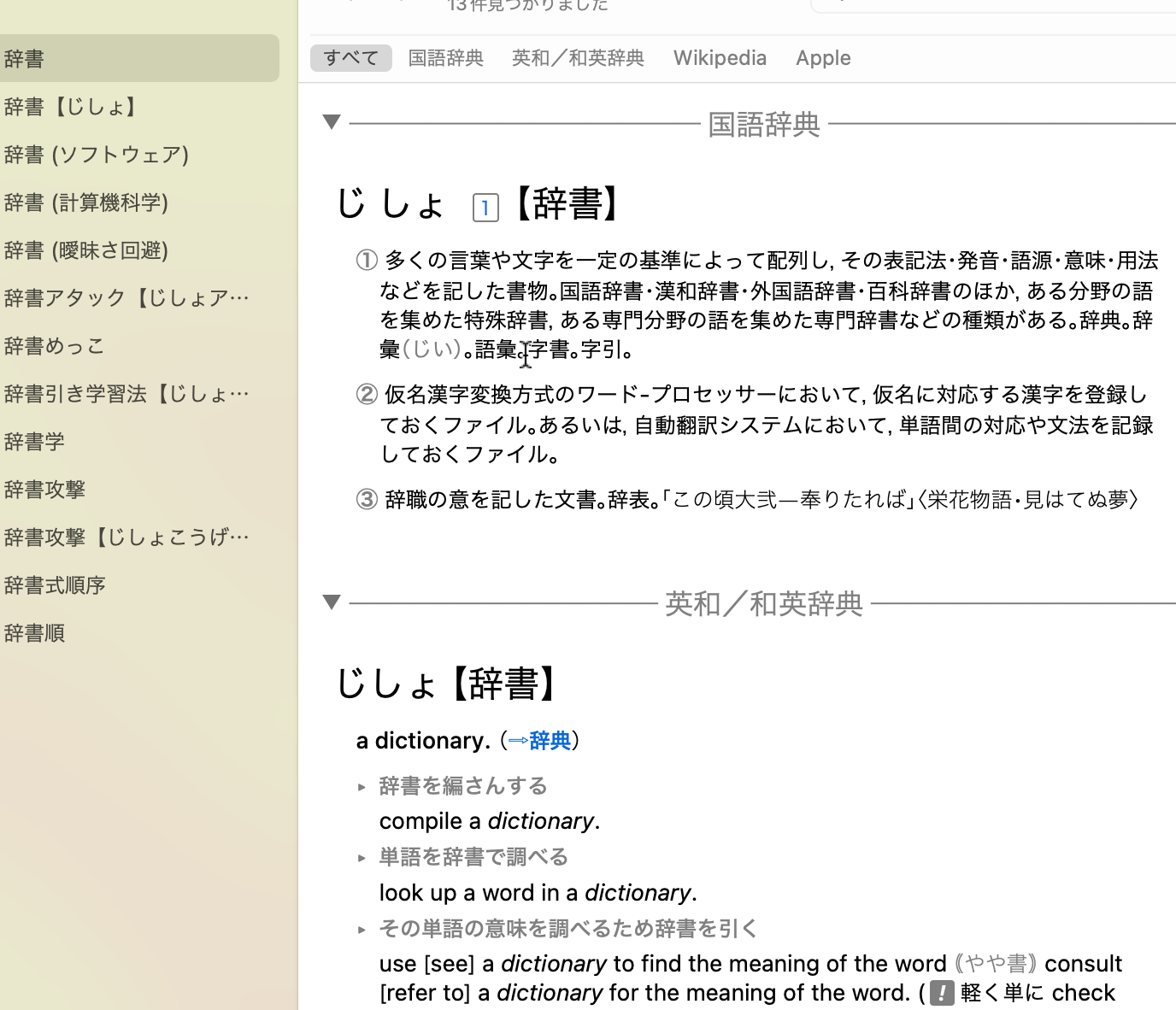This screenshot has height=1010, width=1176.
Task: Select the すべて scope button
Action: click(350, 57)
